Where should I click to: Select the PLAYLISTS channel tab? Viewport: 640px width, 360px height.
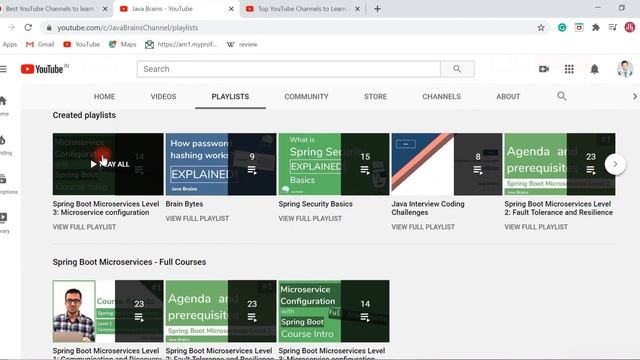pos(230,96)
